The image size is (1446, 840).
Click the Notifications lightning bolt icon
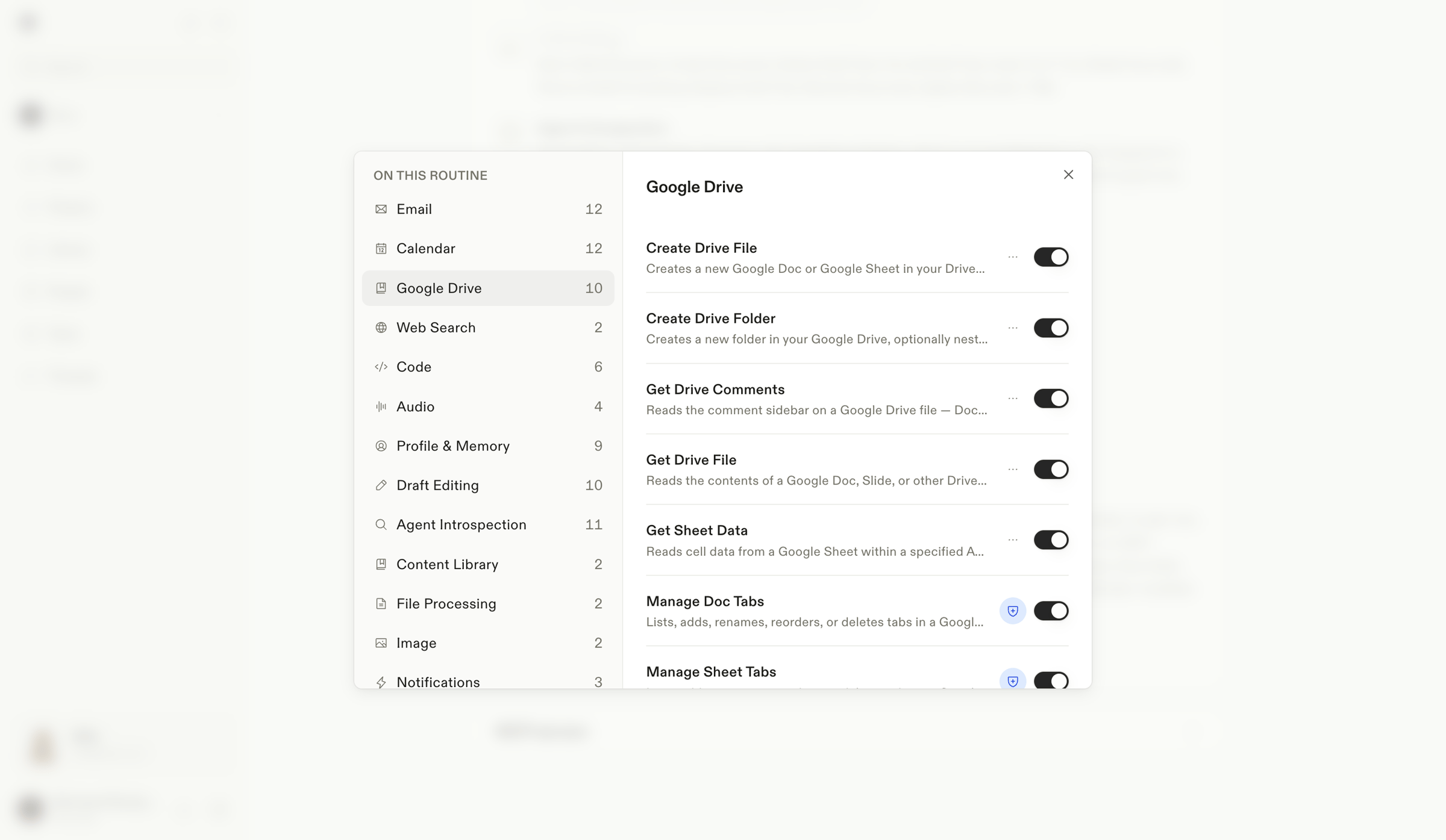(x=381, y=682)
